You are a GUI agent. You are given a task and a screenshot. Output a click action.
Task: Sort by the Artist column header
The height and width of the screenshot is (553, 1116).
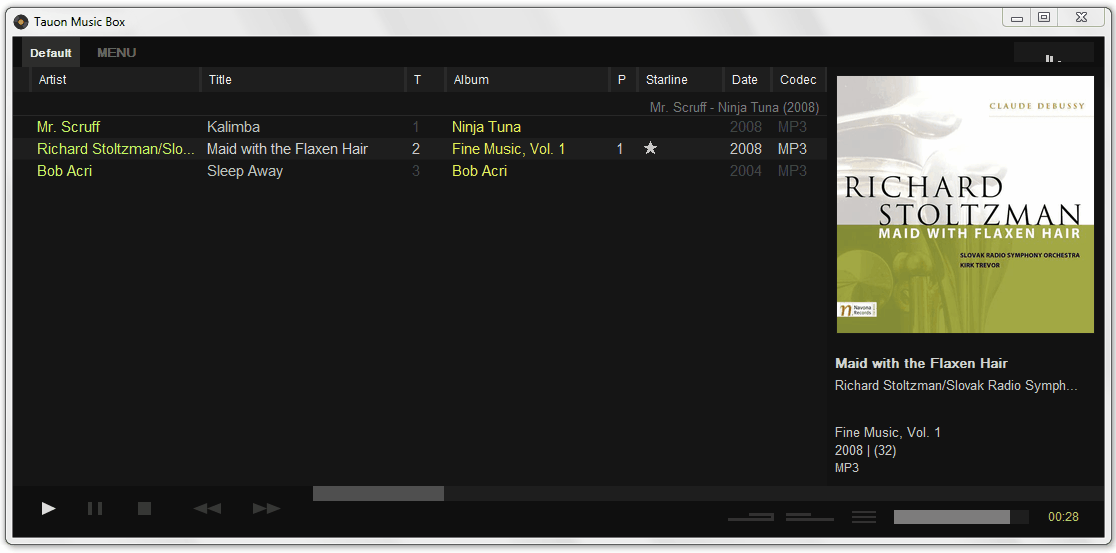[116, 80]
